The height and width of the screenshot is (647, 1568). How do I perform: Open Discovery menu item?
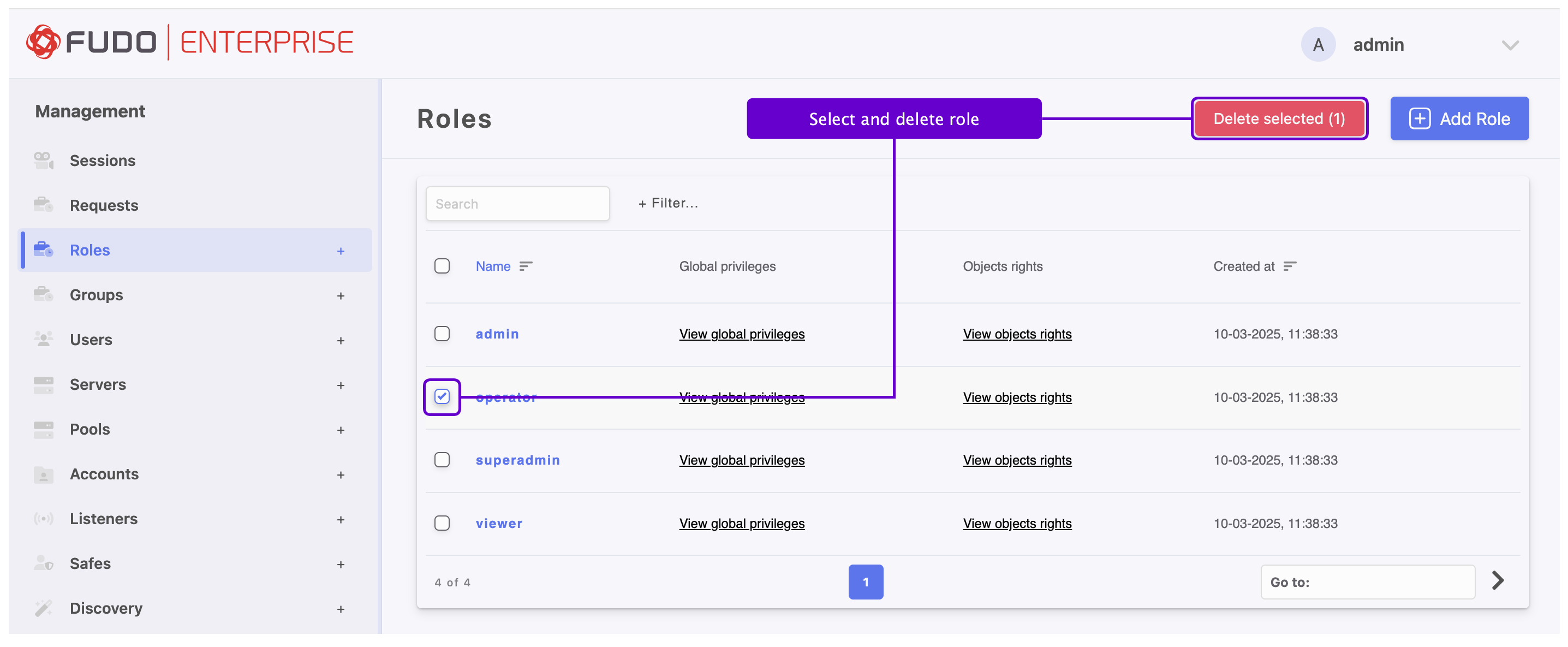pos(106,608)
